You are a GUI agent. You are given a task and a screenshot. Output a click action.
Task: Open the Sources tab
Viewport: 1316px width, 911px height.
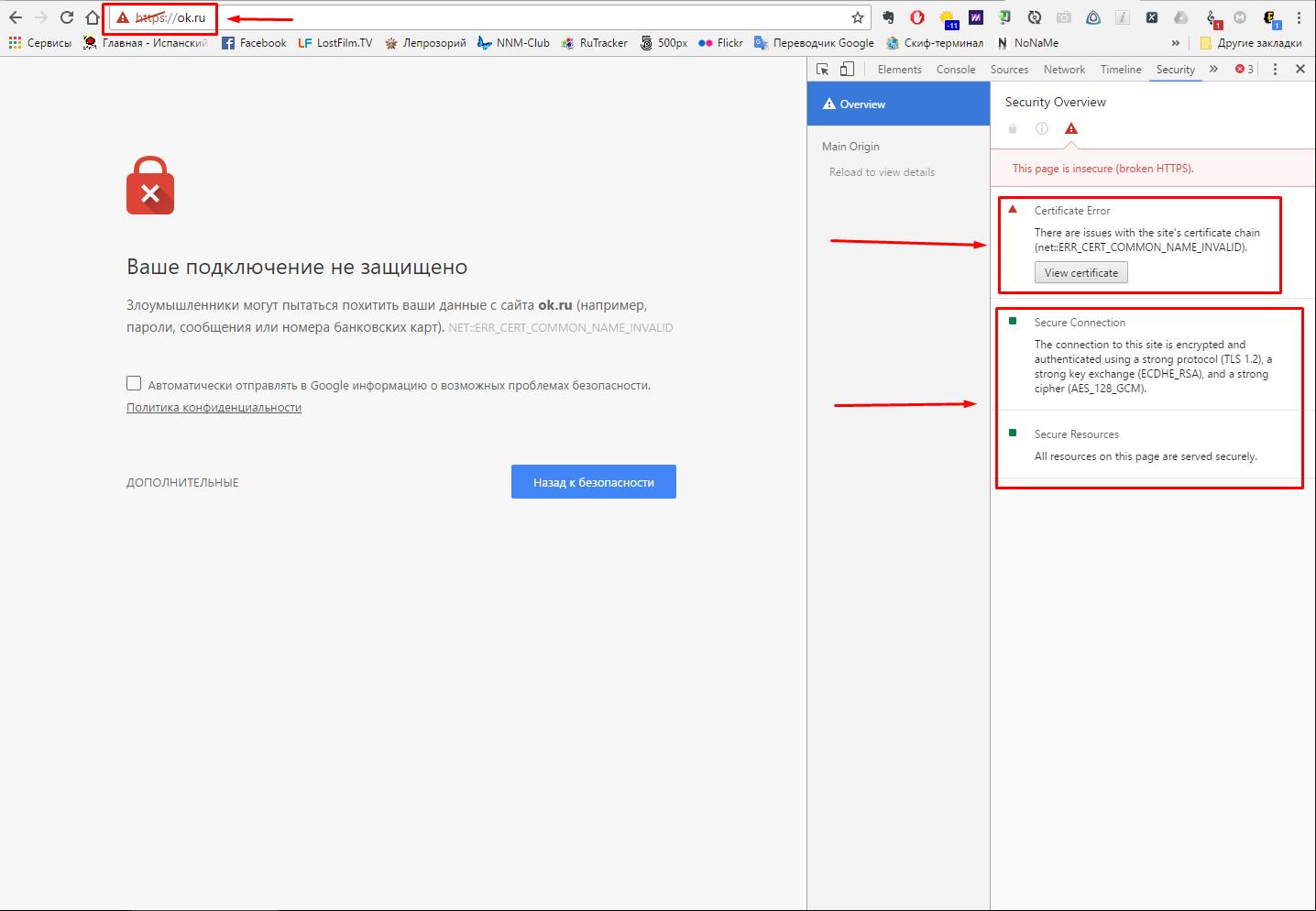point(1009,70)
